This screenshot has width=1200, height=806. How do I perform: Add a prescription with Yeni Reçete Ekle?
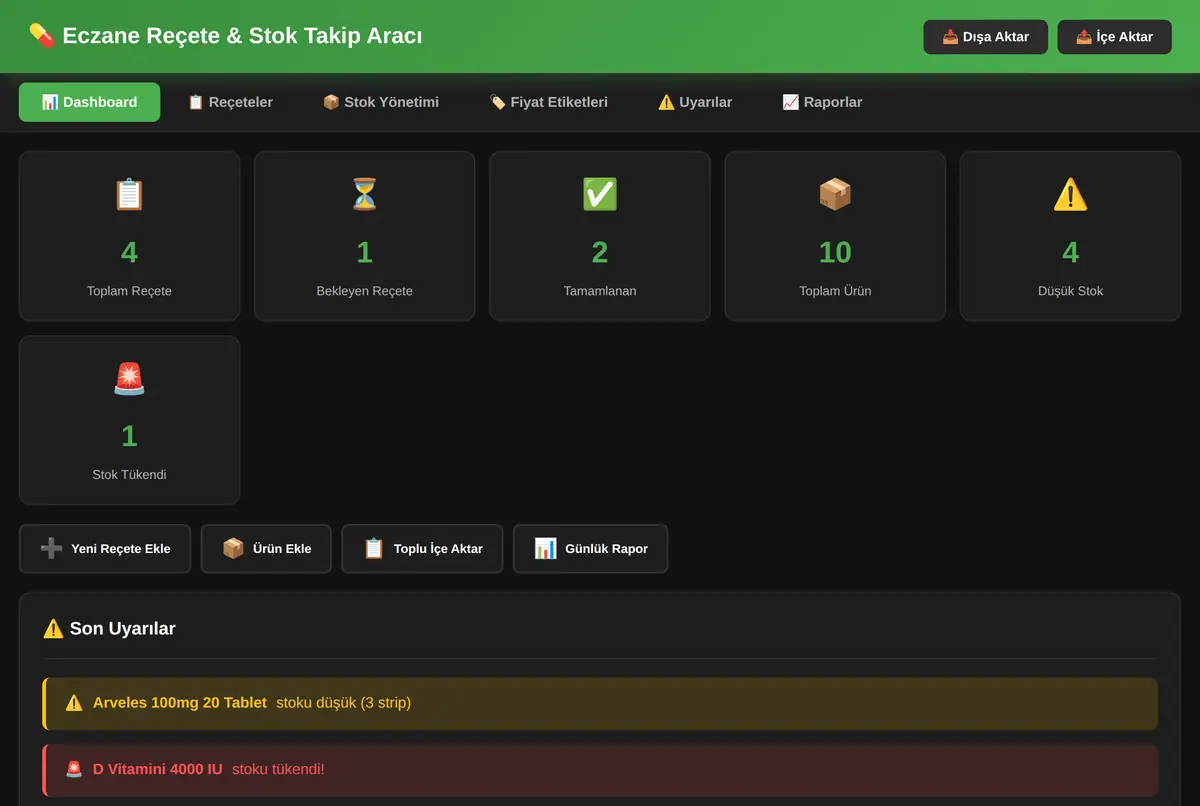click(105, 549)
